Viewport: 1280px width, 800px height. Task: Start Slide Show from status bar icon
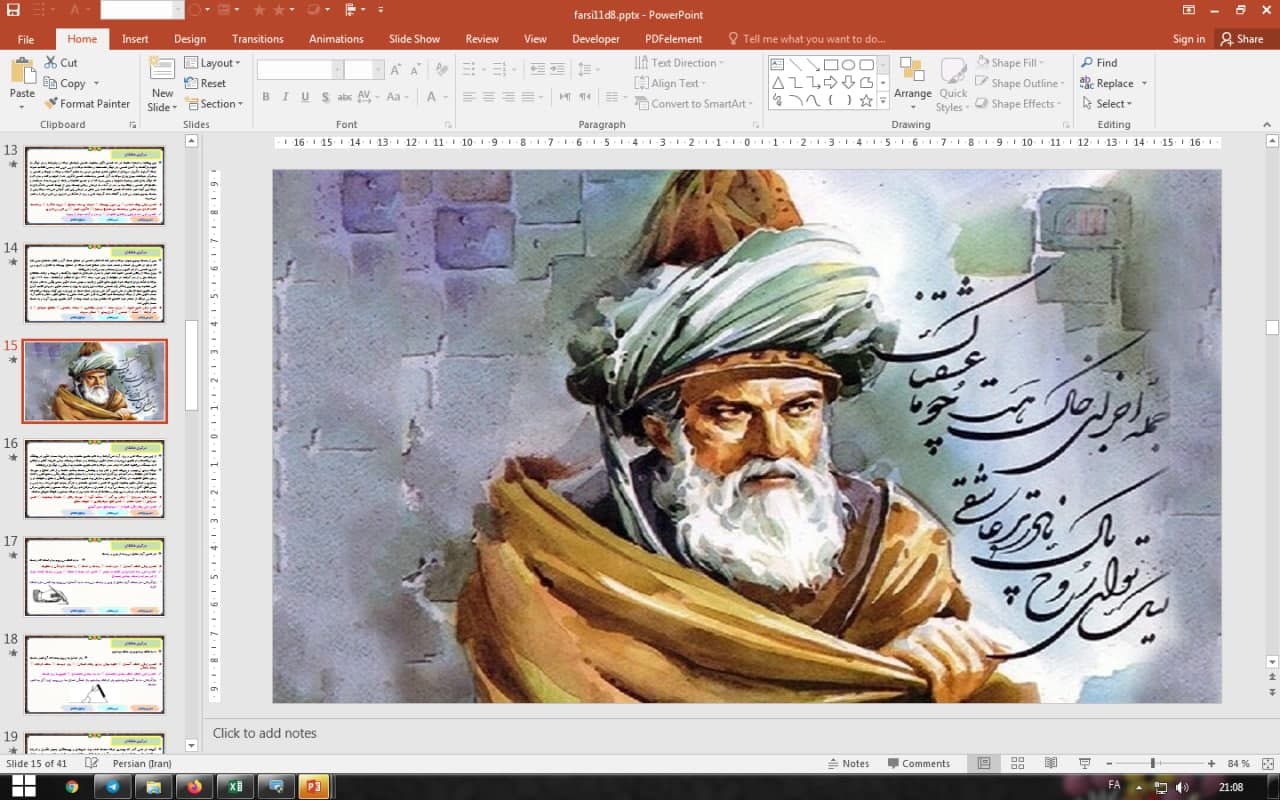coord(1085,763)
